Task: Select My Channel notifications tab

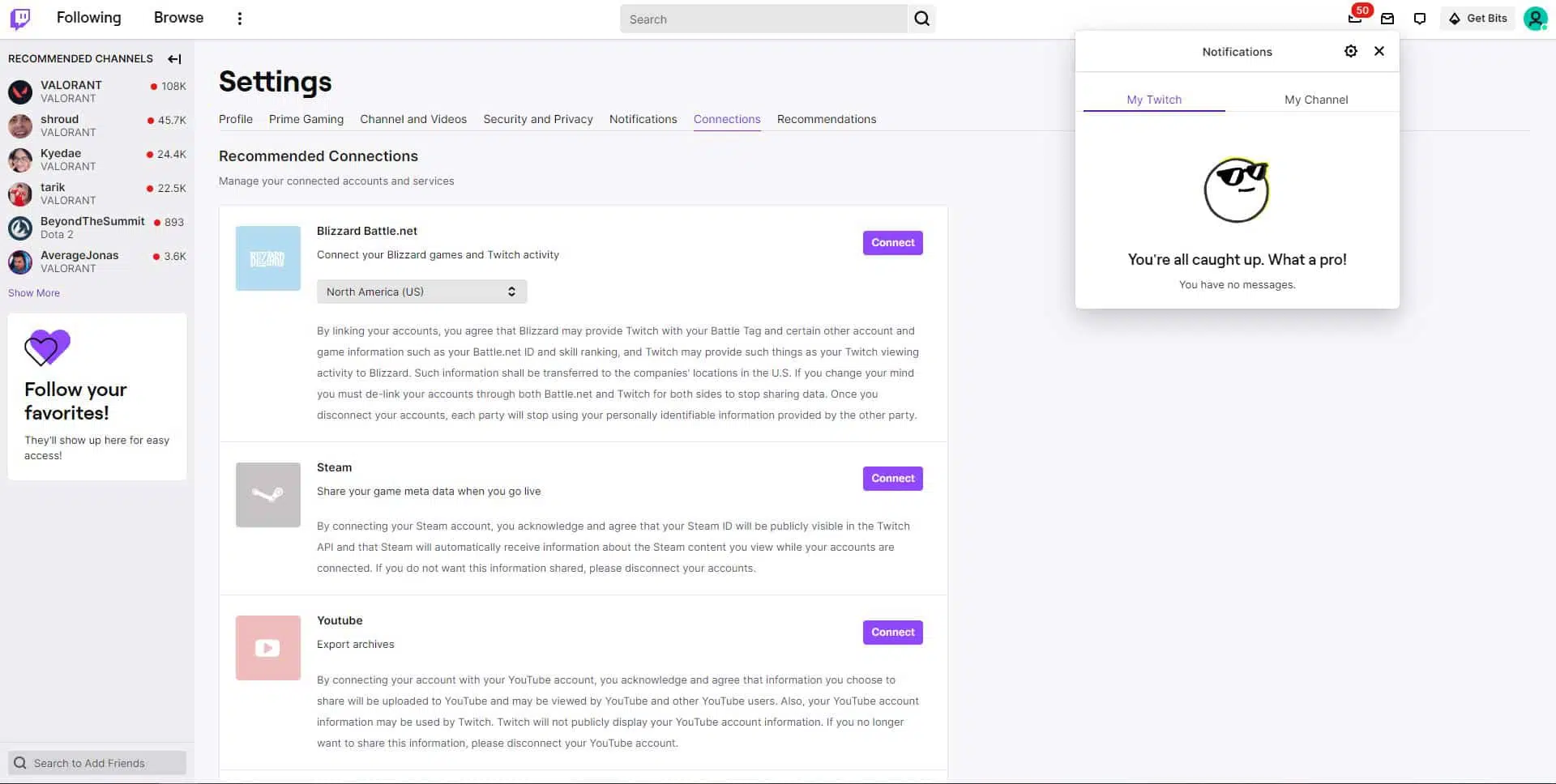Action: [x=1316, y=100]
